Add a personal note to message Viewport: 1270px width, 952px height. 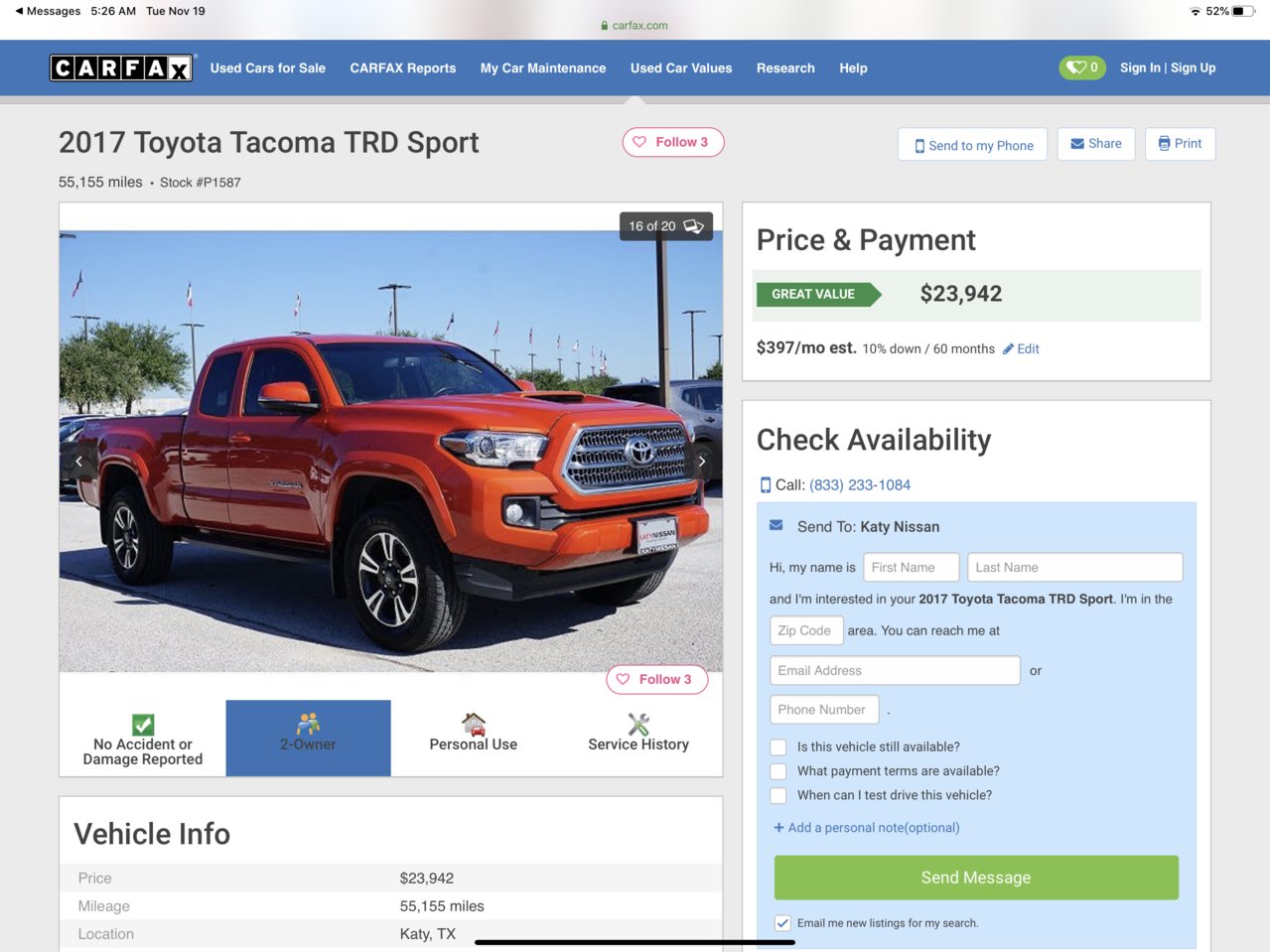click(x=867, y=828)
